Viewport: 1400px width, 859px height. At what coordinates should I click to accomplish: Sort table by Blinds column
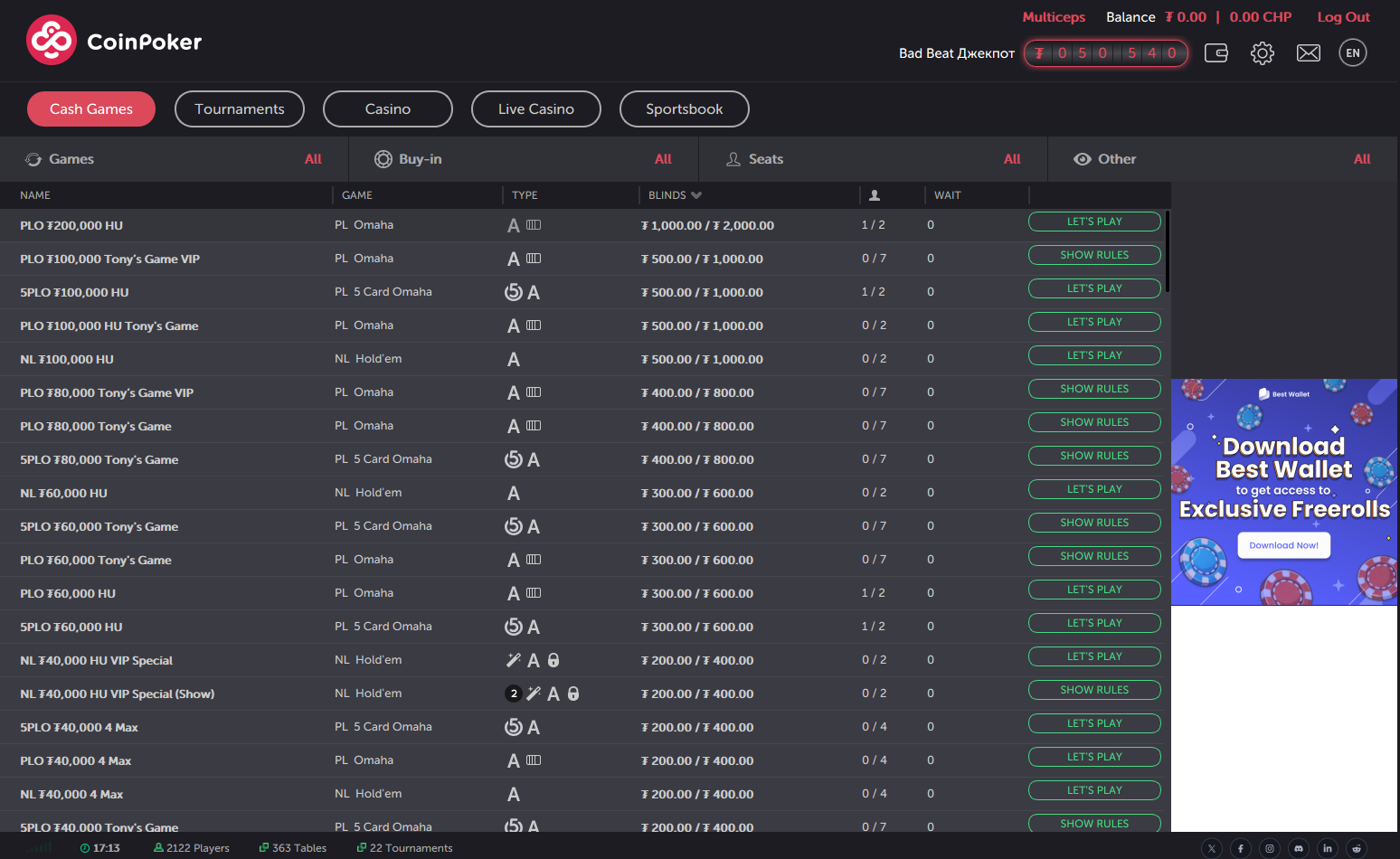[x=675, y=195]
